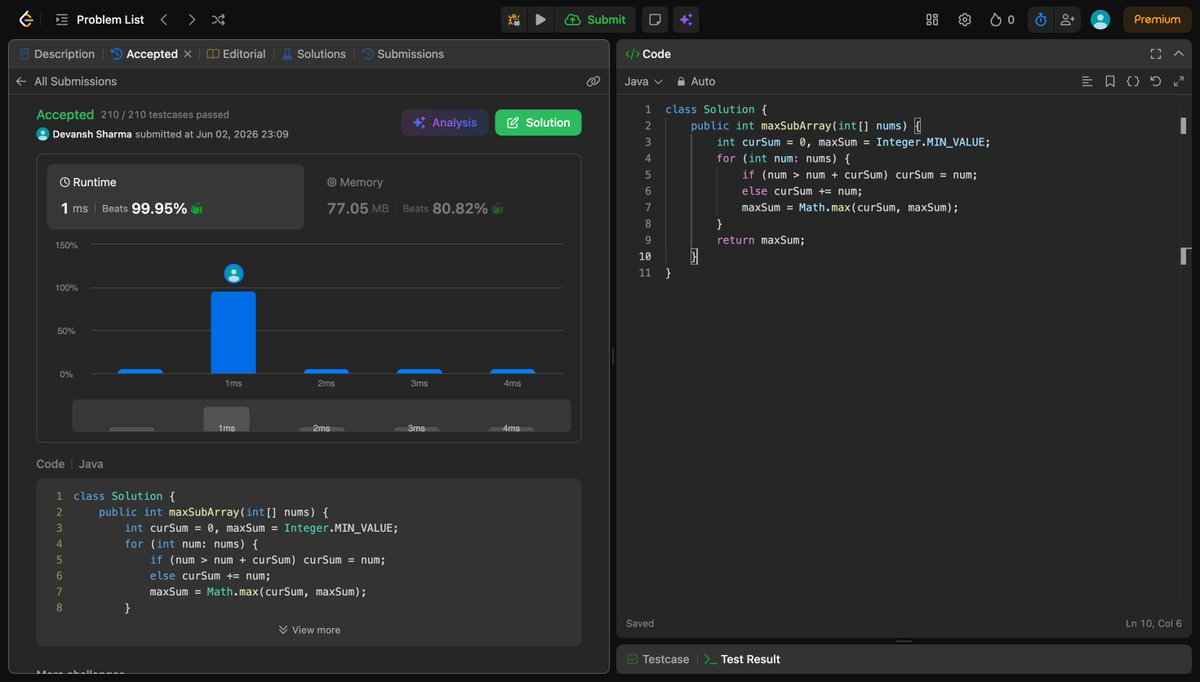
Task: Click the invite user icon
Action: tap(1067, 19)
